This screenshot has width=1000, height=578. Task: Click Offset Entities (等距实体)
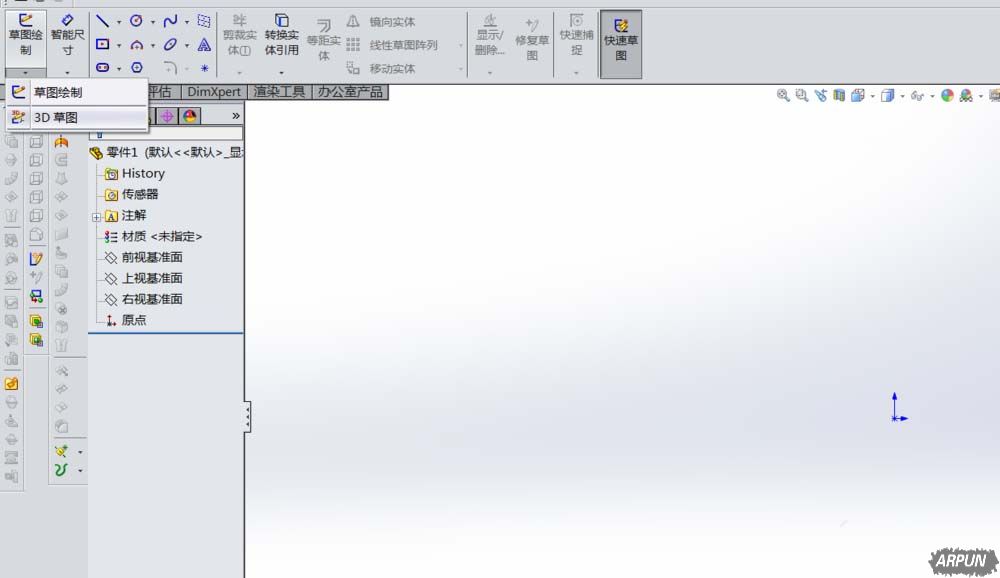(x=323, y=40)
